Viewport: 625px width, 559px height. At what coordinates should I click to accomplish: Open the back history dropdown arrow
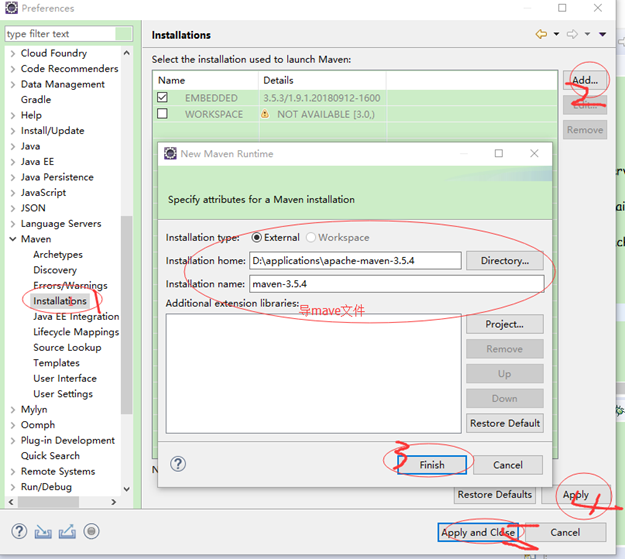point(556,34)
